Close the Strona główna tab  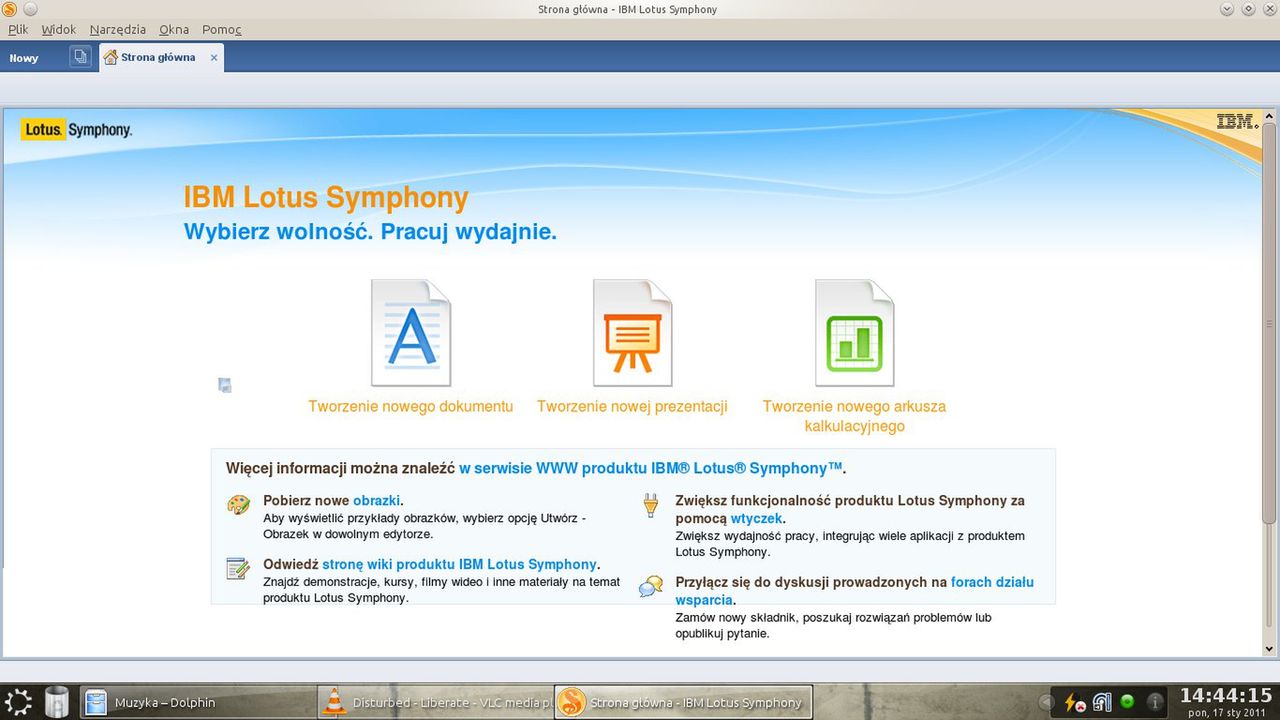[214, 57]
